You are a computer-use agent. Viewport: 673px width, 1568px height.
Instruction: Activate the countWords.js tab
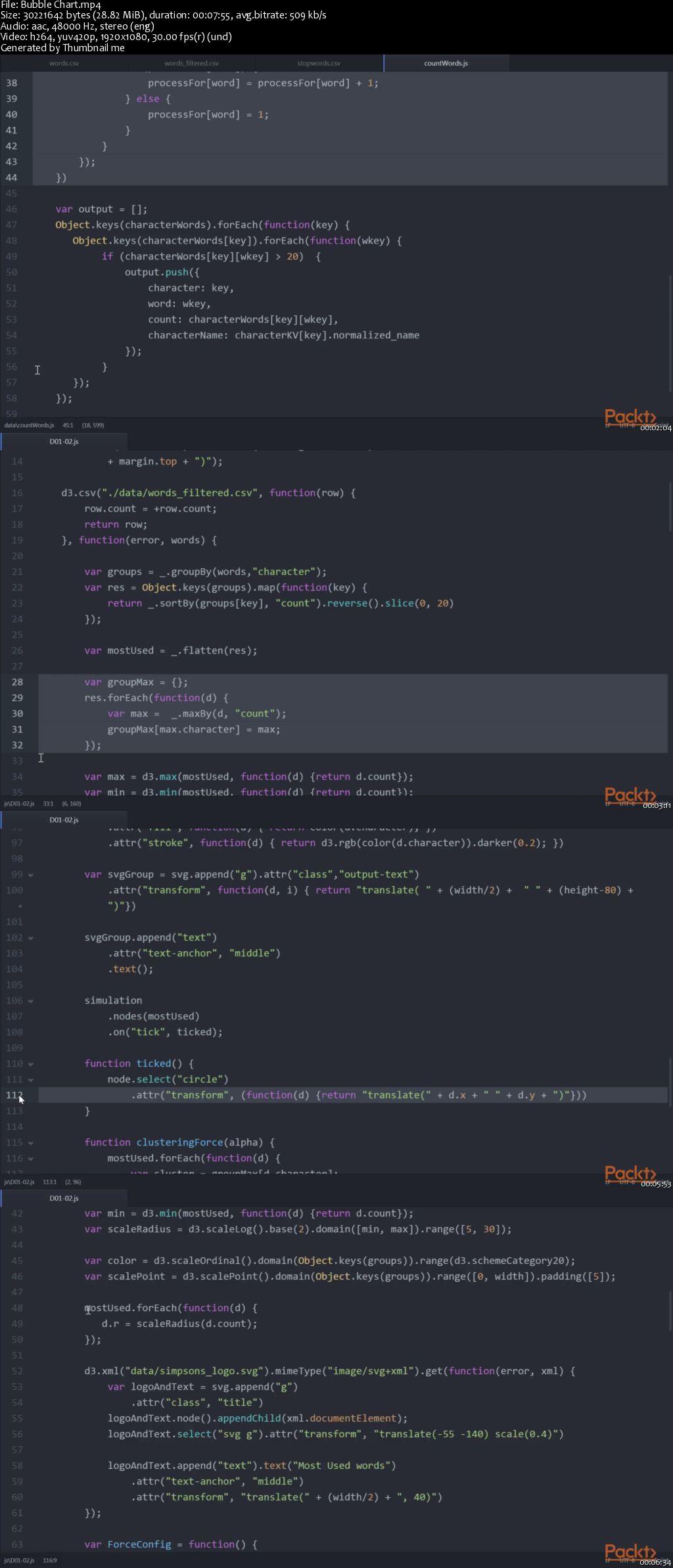click(x=446, y=63)
